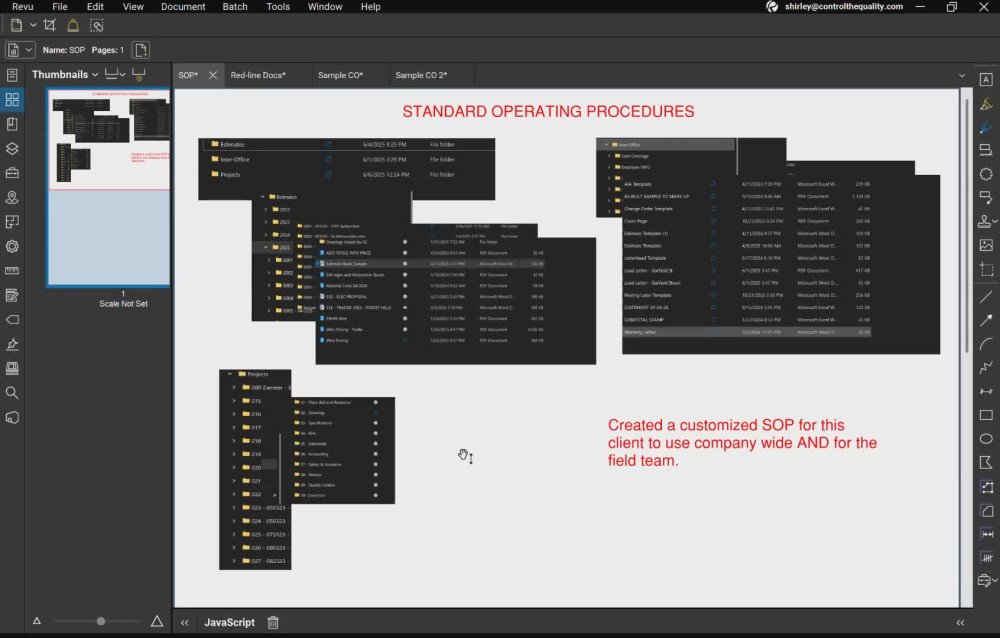Select the Text Box markup tool
Screen dimensions: 1000x638
(x=986, y=80)
